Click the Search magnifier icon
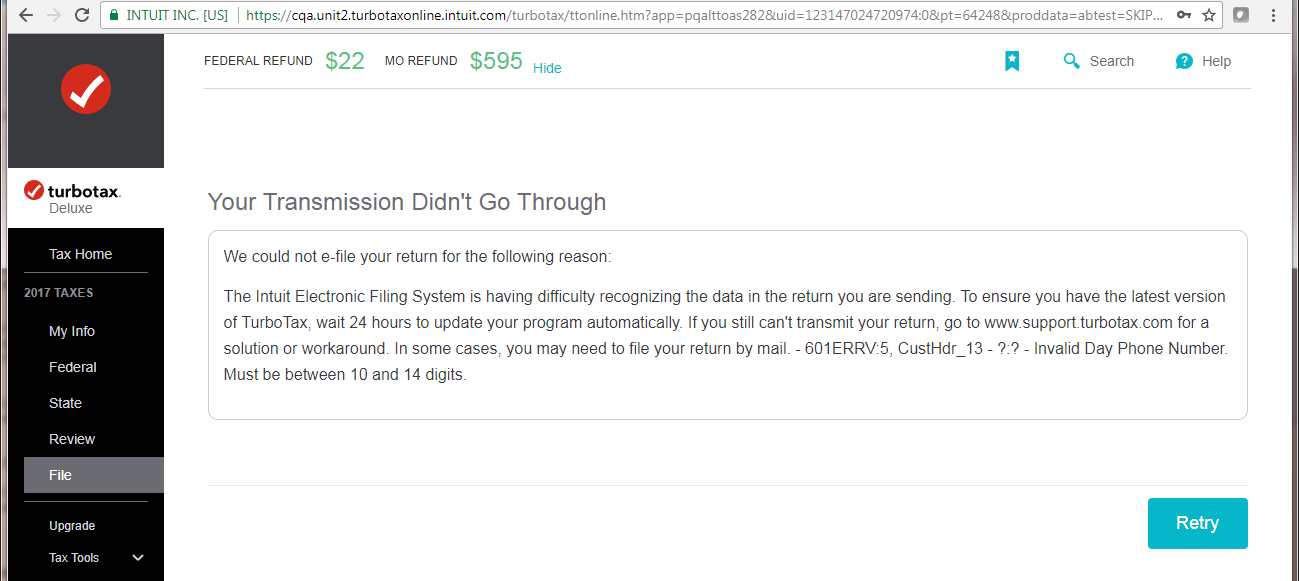Viewport: 1299px width, 581px height. point(1072,61)
